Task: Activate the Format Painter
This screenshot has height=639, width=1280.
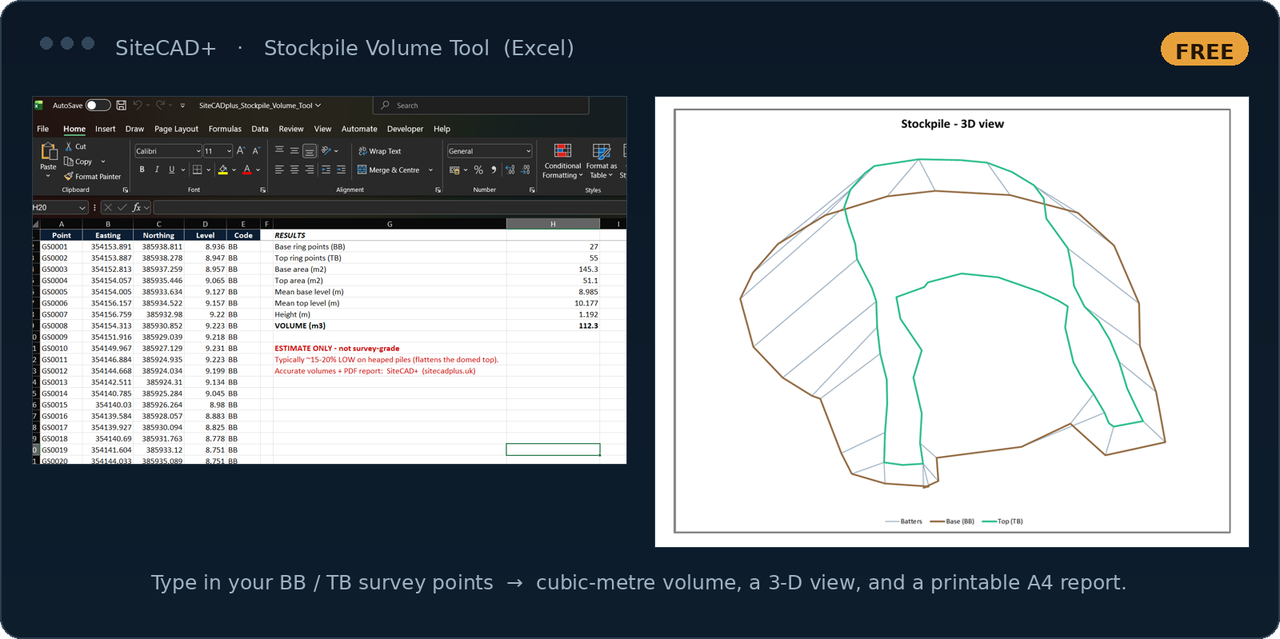Action: coord(92,177)
